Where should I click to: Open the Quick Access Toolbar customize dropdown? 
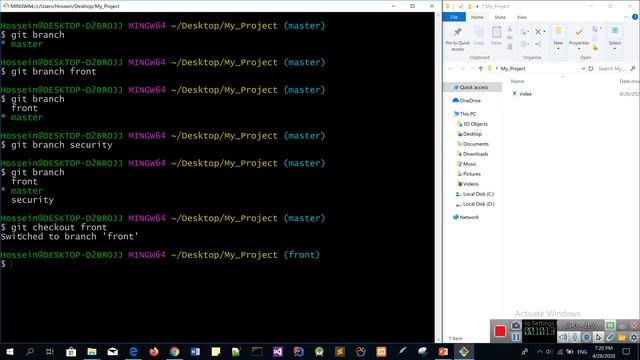coord(477,6)
